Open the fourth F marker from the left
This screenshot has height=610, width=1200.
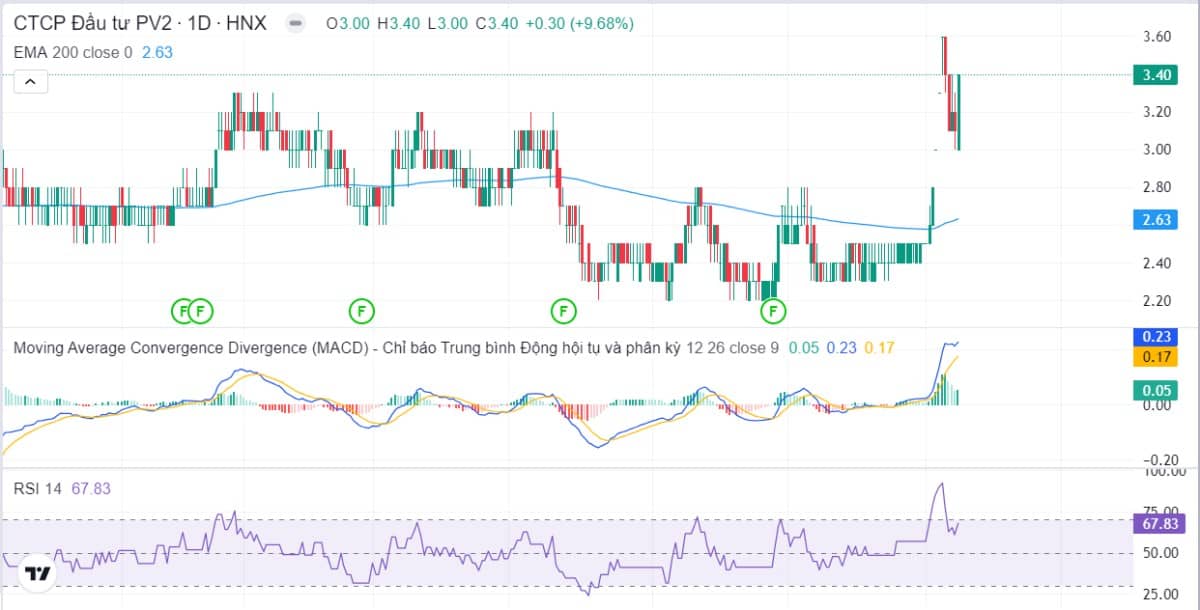564,311
